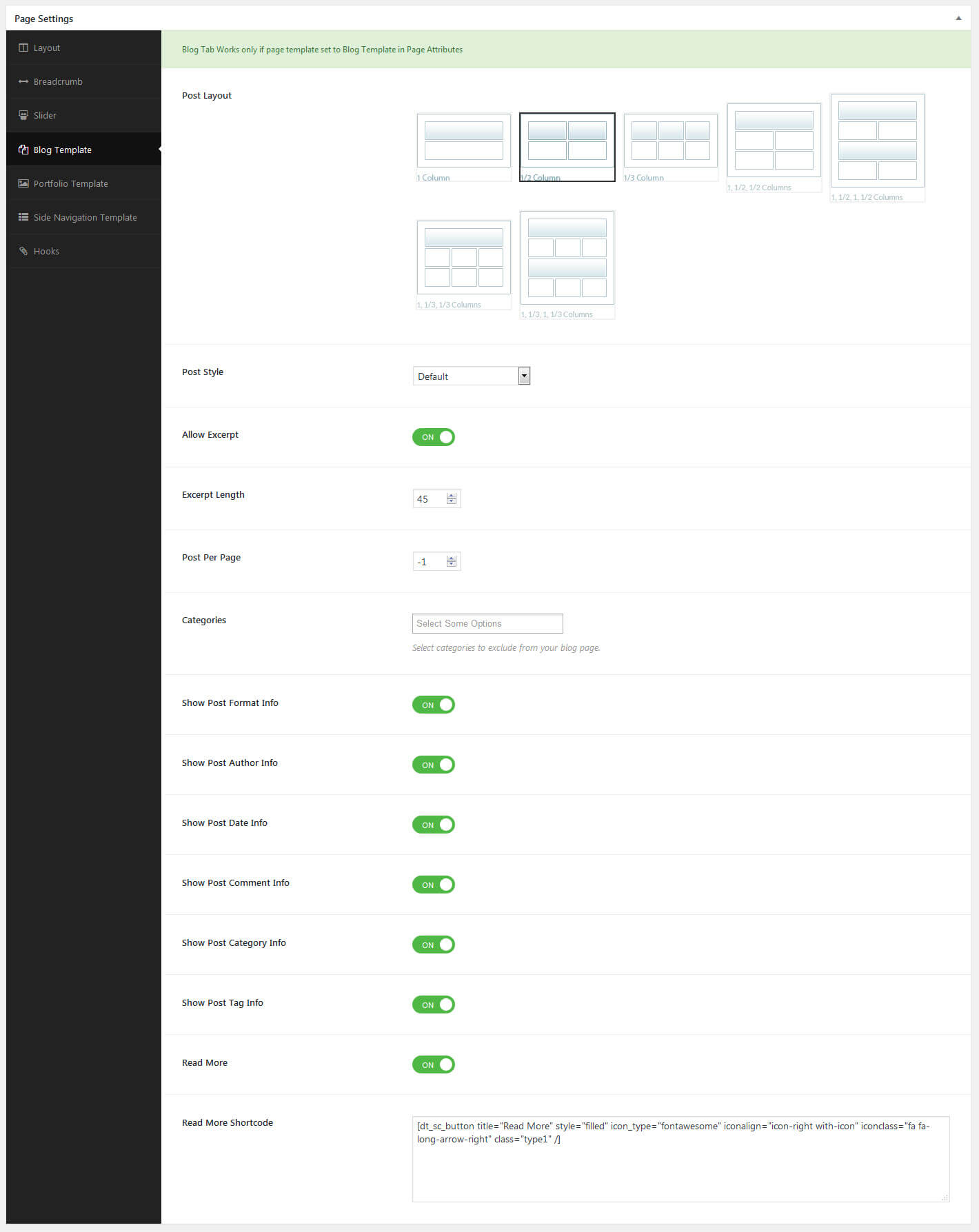The image size is (979, 1232).
Task: Click the textarea resize handle corner
Action: tap(945, 1198)
